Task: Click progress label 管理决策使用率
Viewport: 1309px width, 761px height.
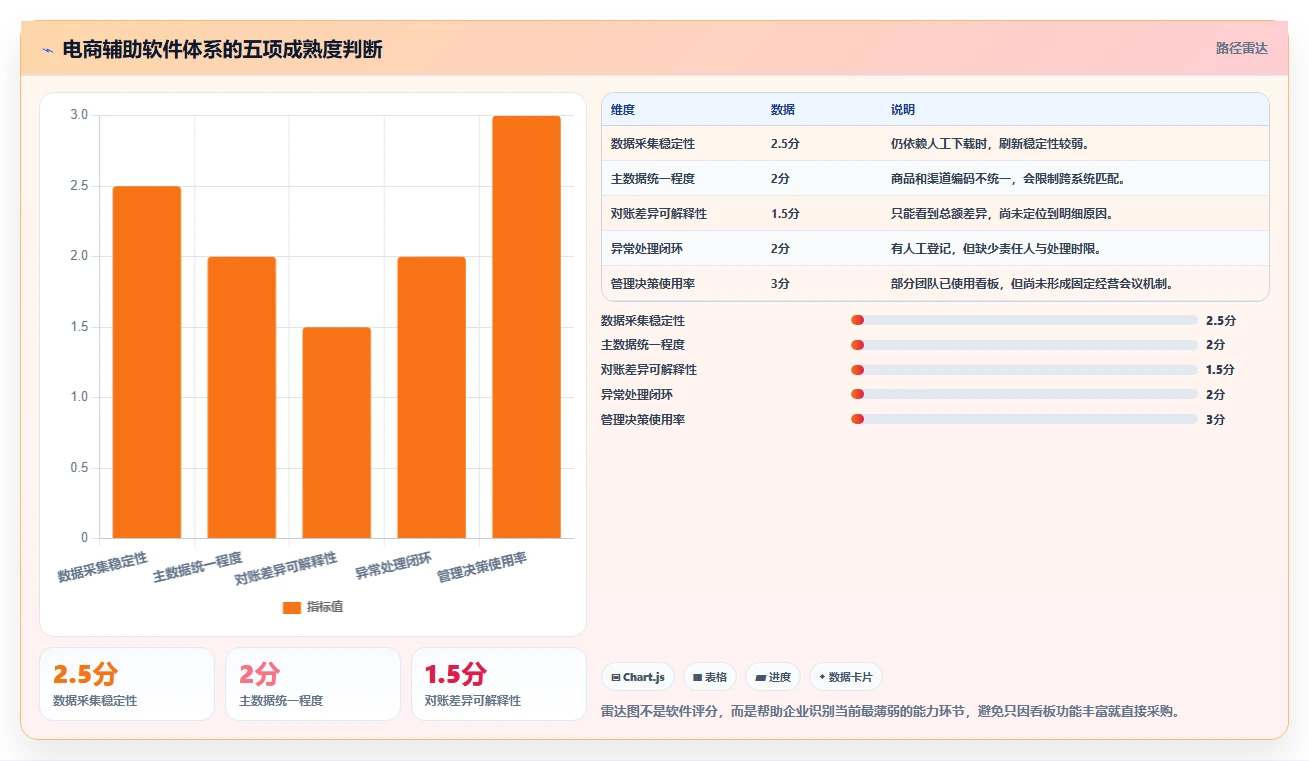Action: [643, 420]
